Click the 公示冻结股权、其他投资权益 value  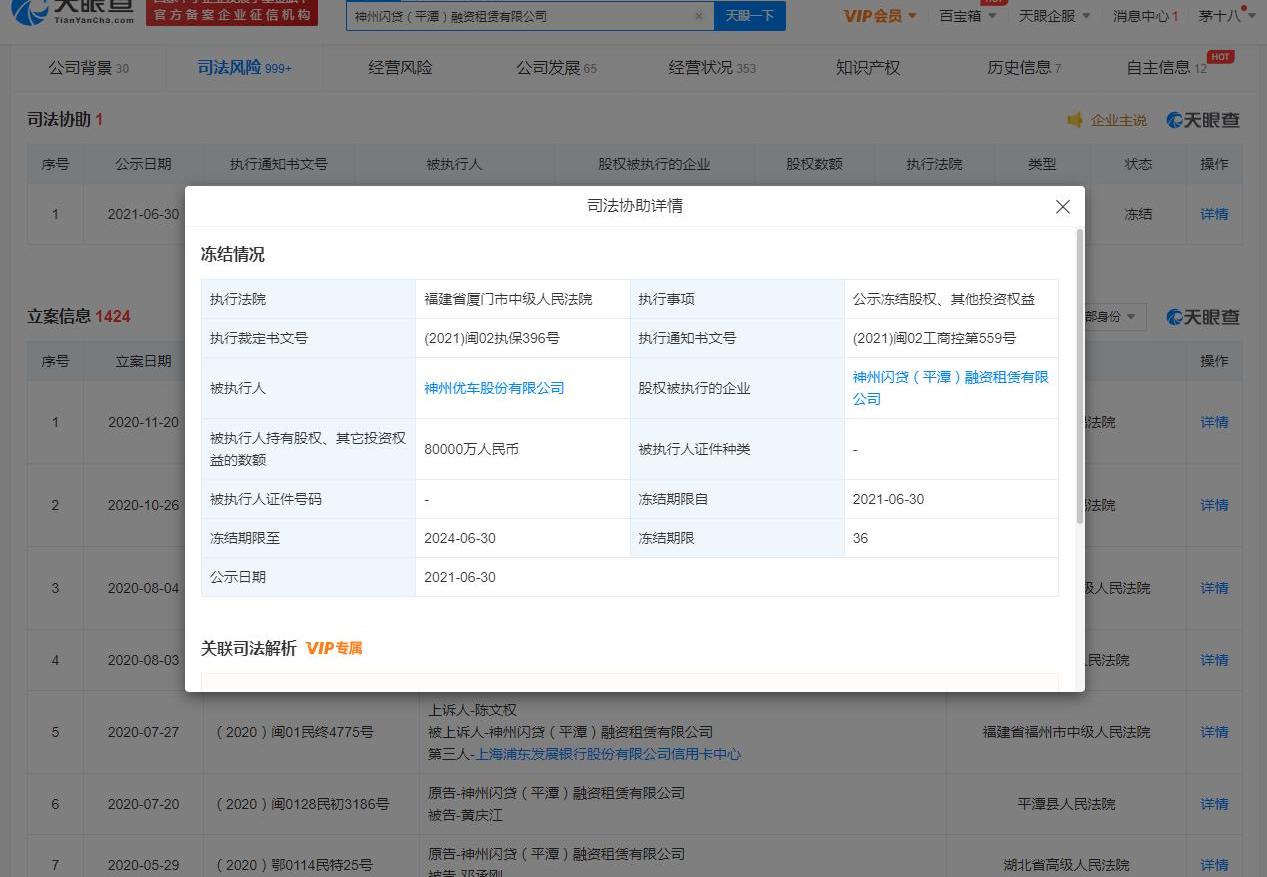click(x=943, y=299)
